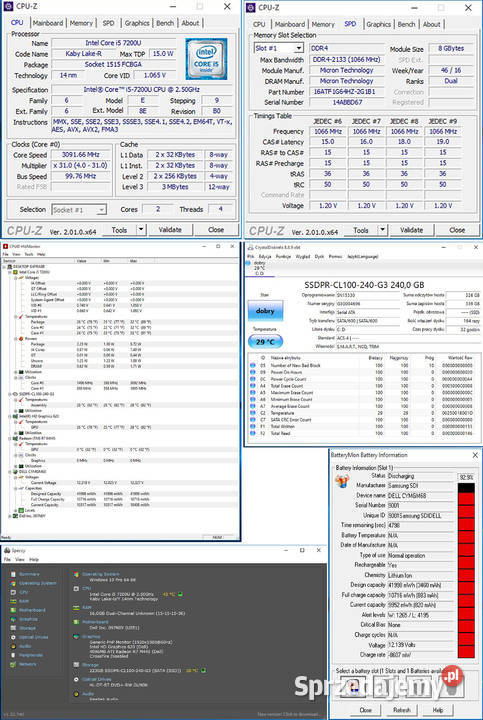The width and height of the screenshot is (483, 720).
Task: Switch to Memory tab in left CPU-Z window
Action: tap(81, 23)
